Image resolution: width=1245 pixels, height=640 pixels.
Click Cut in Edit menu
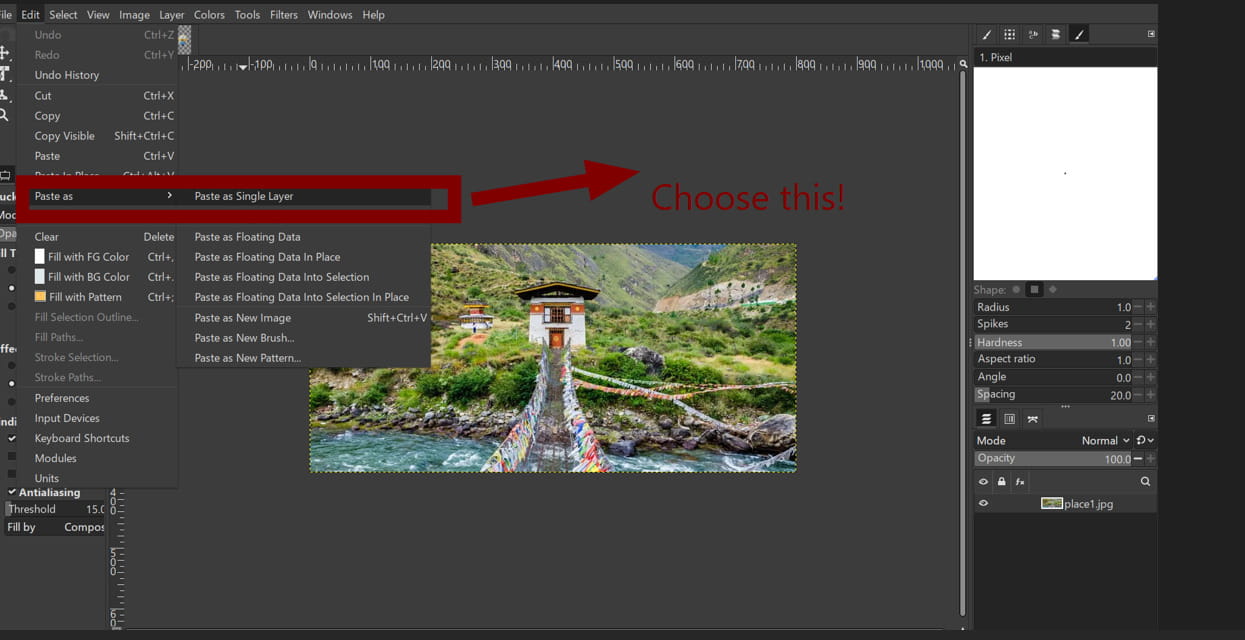97,96
